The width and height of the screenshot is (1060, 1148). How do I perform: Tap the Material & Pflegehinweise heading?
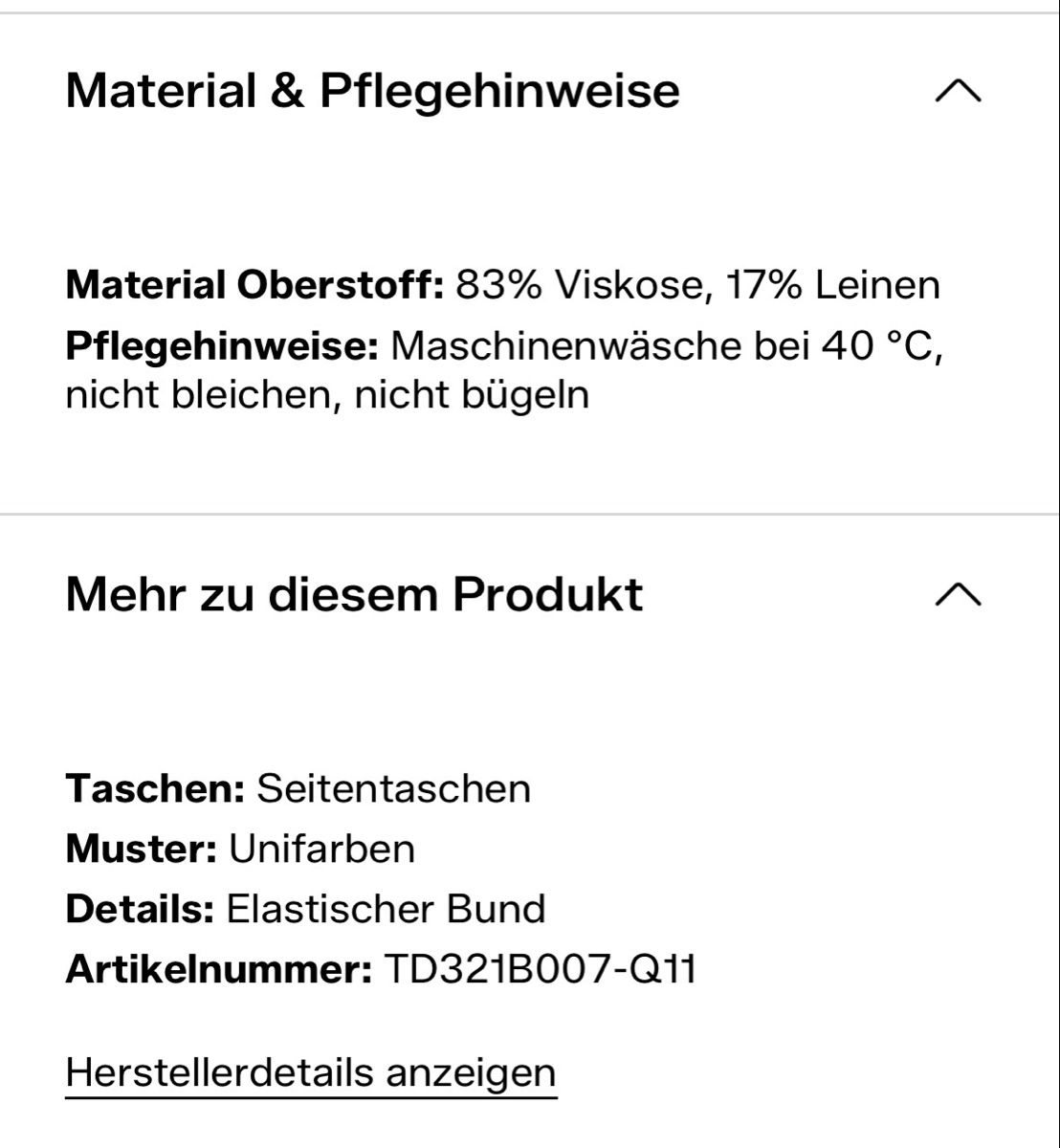coord(372,92)
